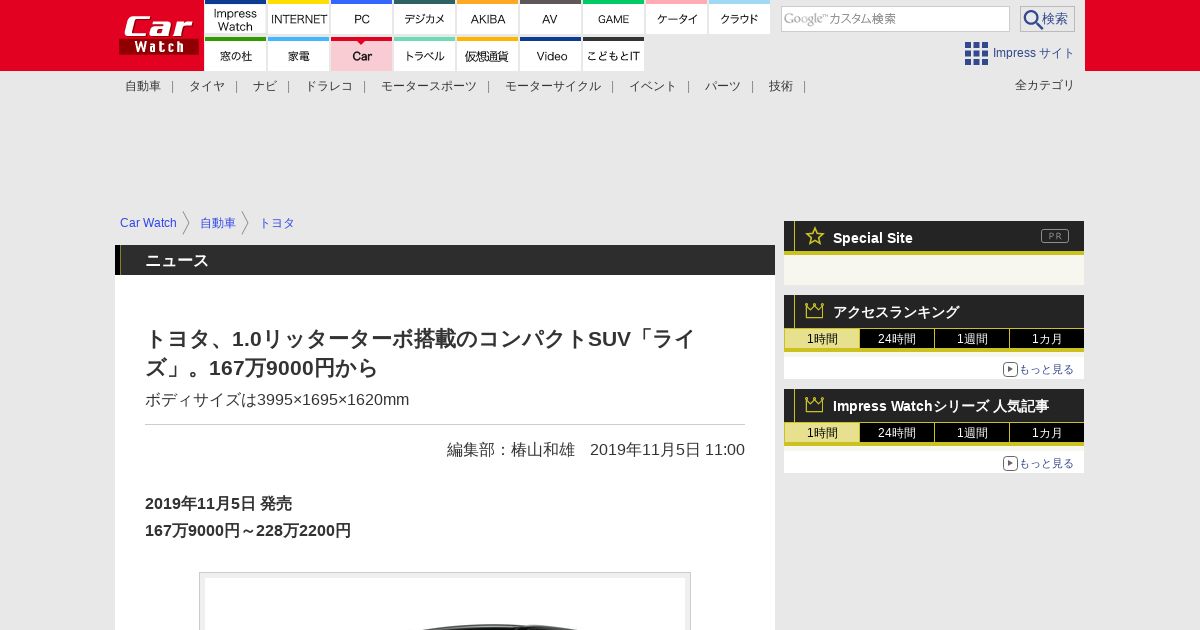Open the 全カテゴリ link

[x=1045, y=85]
